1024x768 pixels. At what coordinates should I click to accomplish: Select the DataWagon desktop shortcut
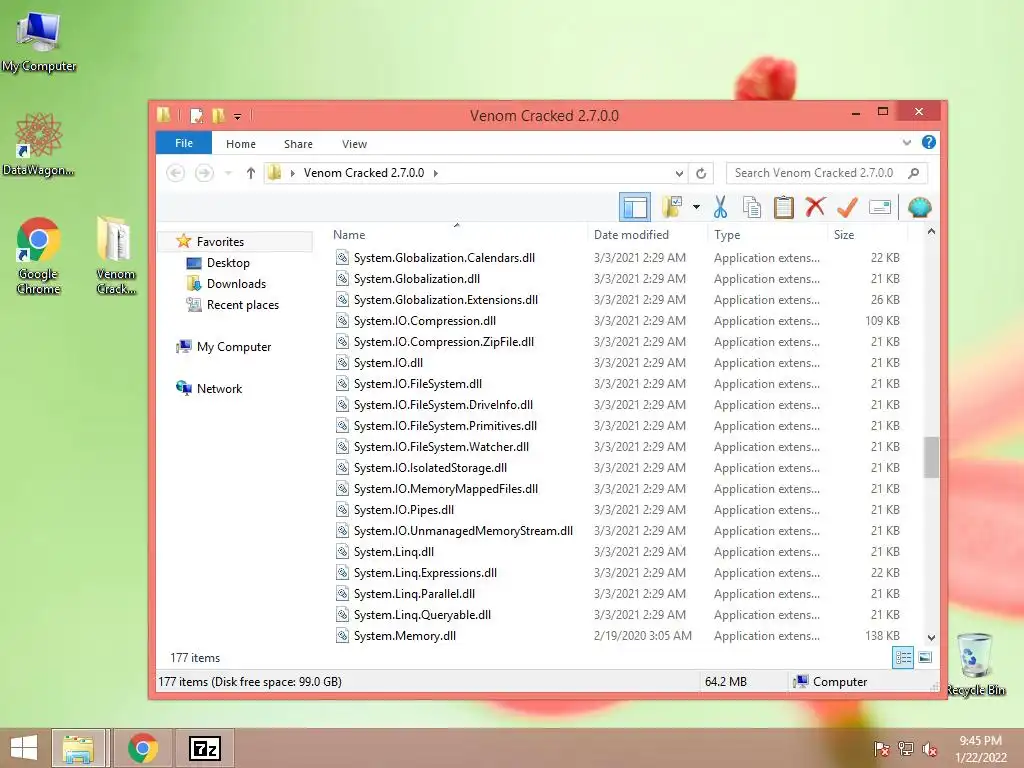coord(39,145)
